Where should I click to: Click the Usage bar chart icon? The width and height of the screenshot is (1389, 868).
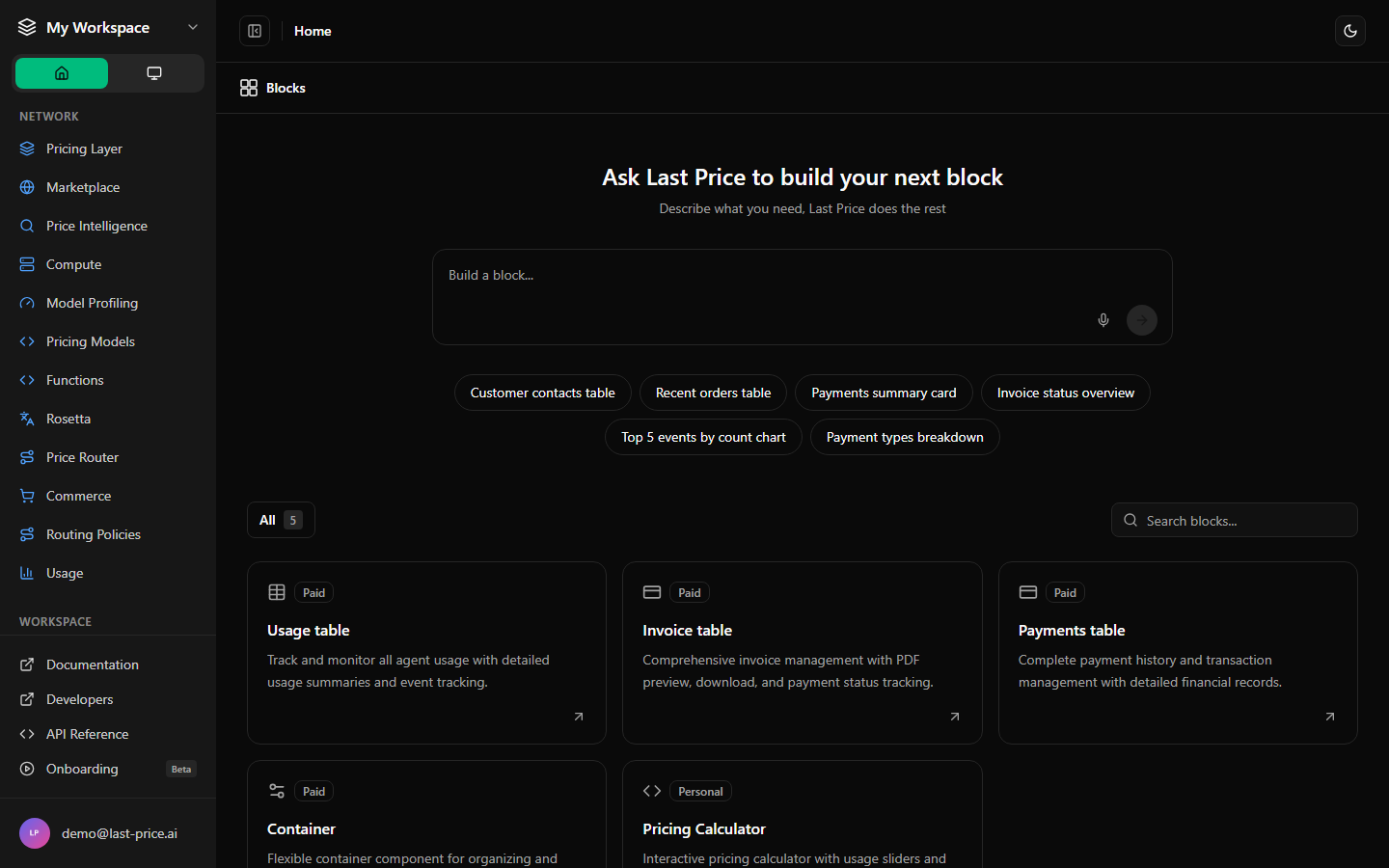[x=27, y=573]
